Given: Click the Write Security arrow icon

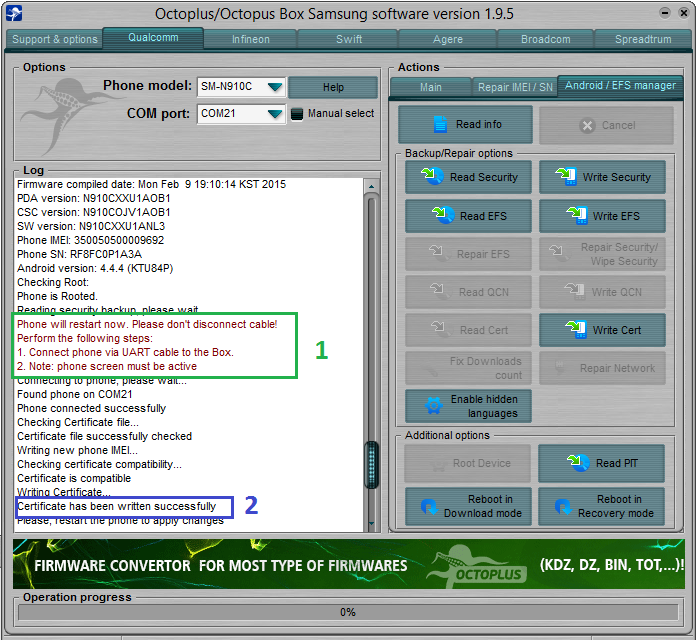Looking at the screenshot, I should pos(566,176).
